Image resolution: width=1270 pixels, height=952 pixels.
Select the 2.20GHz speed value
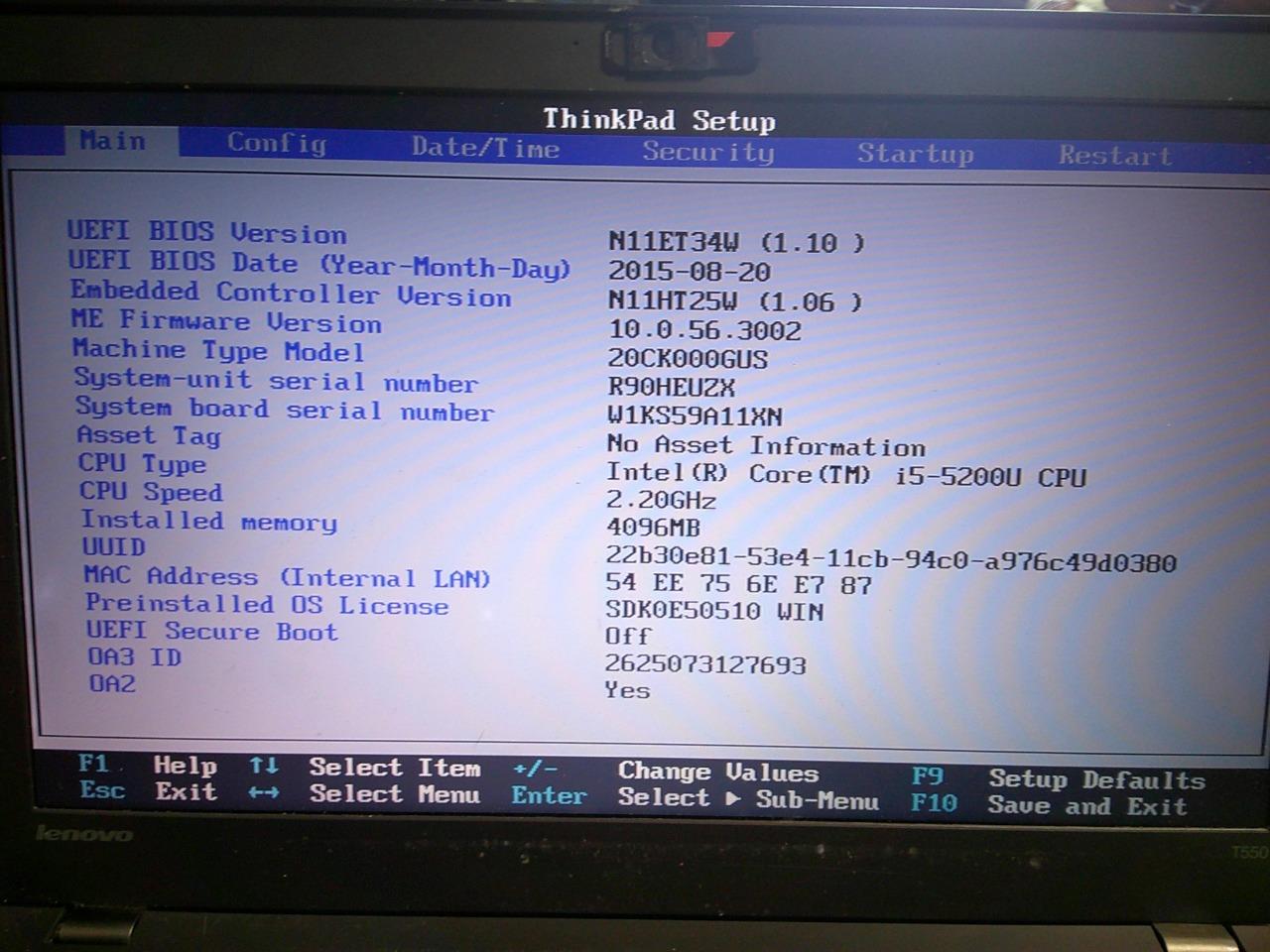click(661, 501)
